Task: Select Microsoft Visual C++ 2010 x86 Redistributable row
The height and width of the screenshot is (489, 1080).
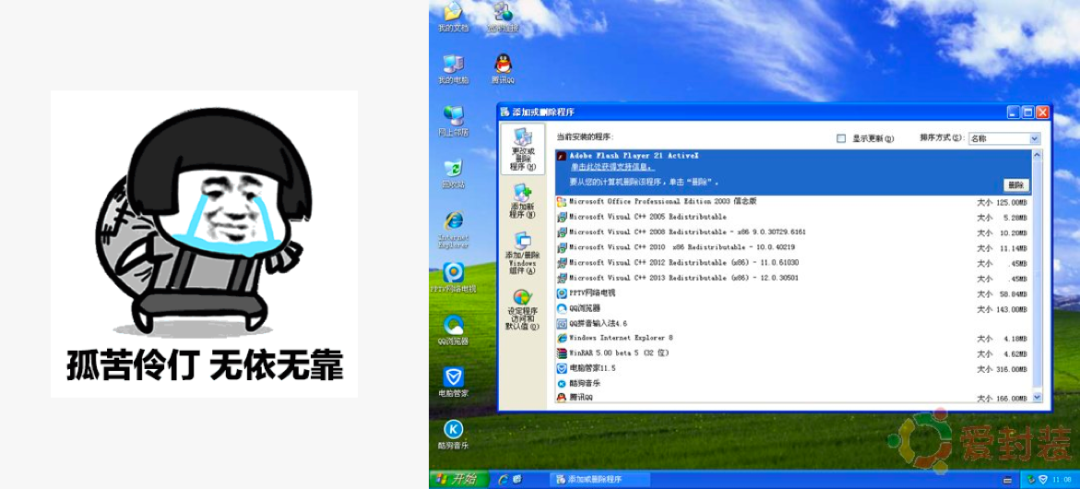Action: [793, 247]
